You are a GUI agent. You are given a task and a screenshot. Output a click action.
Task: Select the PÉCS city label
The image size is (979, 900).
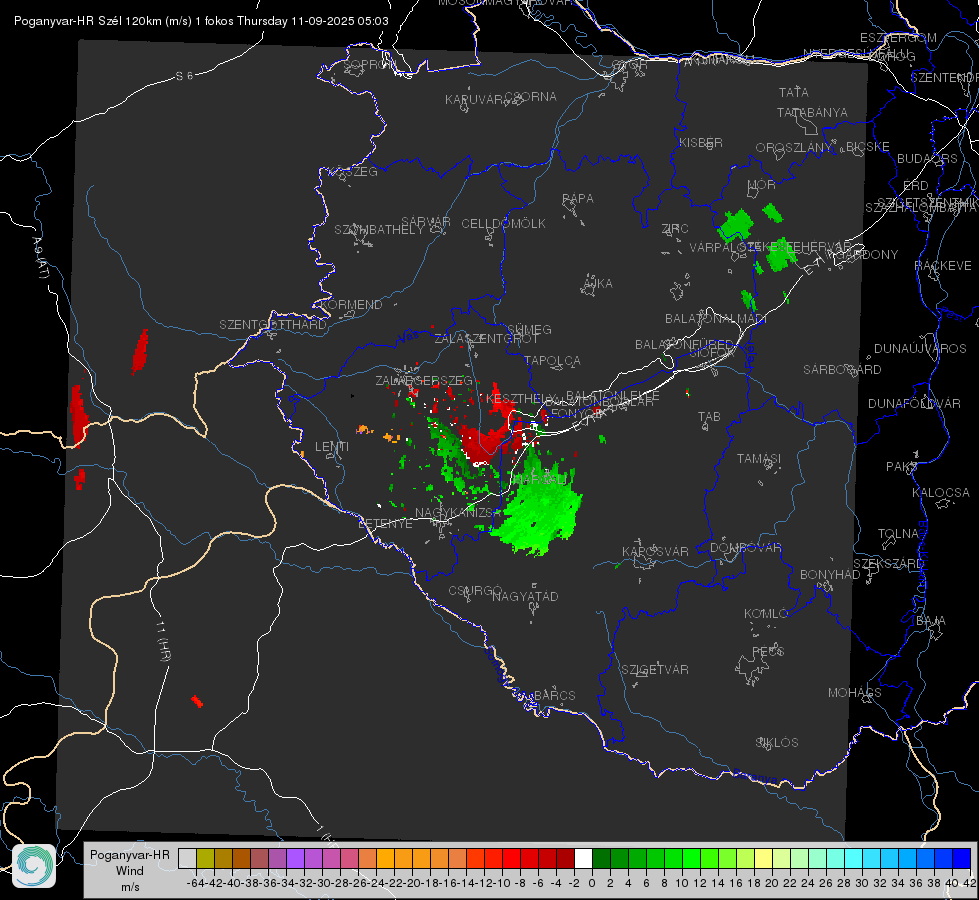point(768,651)
